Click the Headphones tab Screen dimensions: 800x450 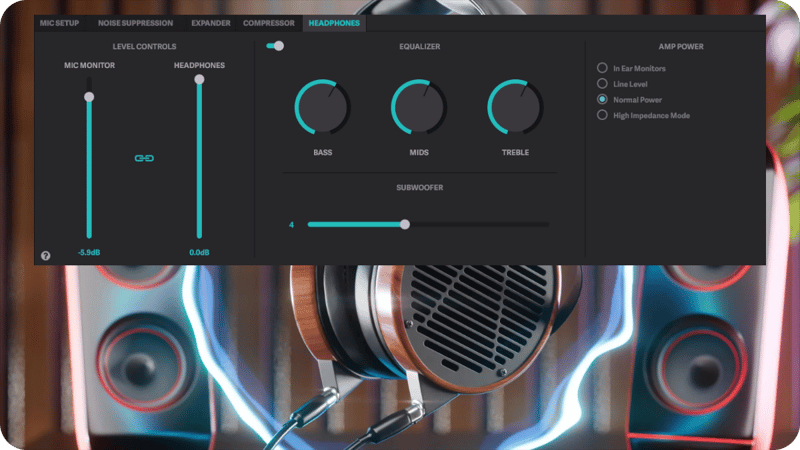[x=334, y=22]
